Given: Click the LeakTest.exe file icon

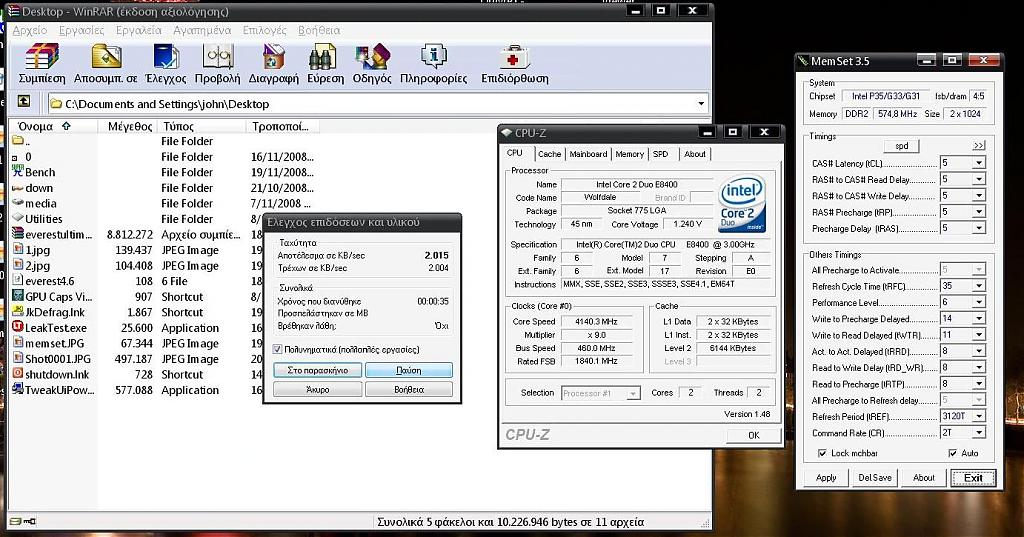Looking at the screenshot, I should click(x=18, y=327).
